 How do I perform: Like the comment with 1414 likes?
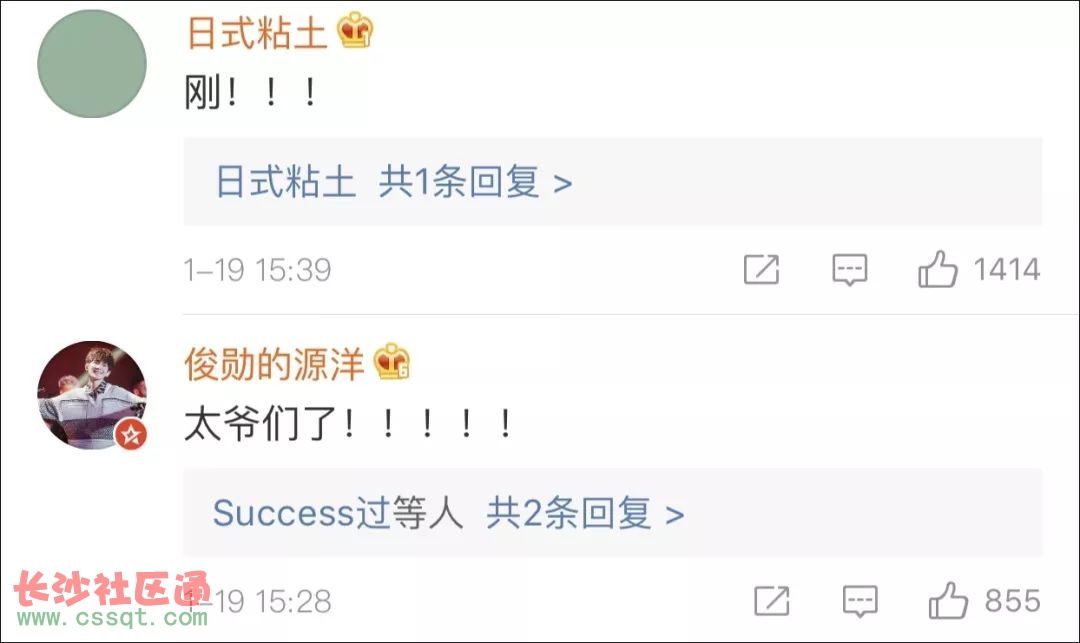[937, 268]
